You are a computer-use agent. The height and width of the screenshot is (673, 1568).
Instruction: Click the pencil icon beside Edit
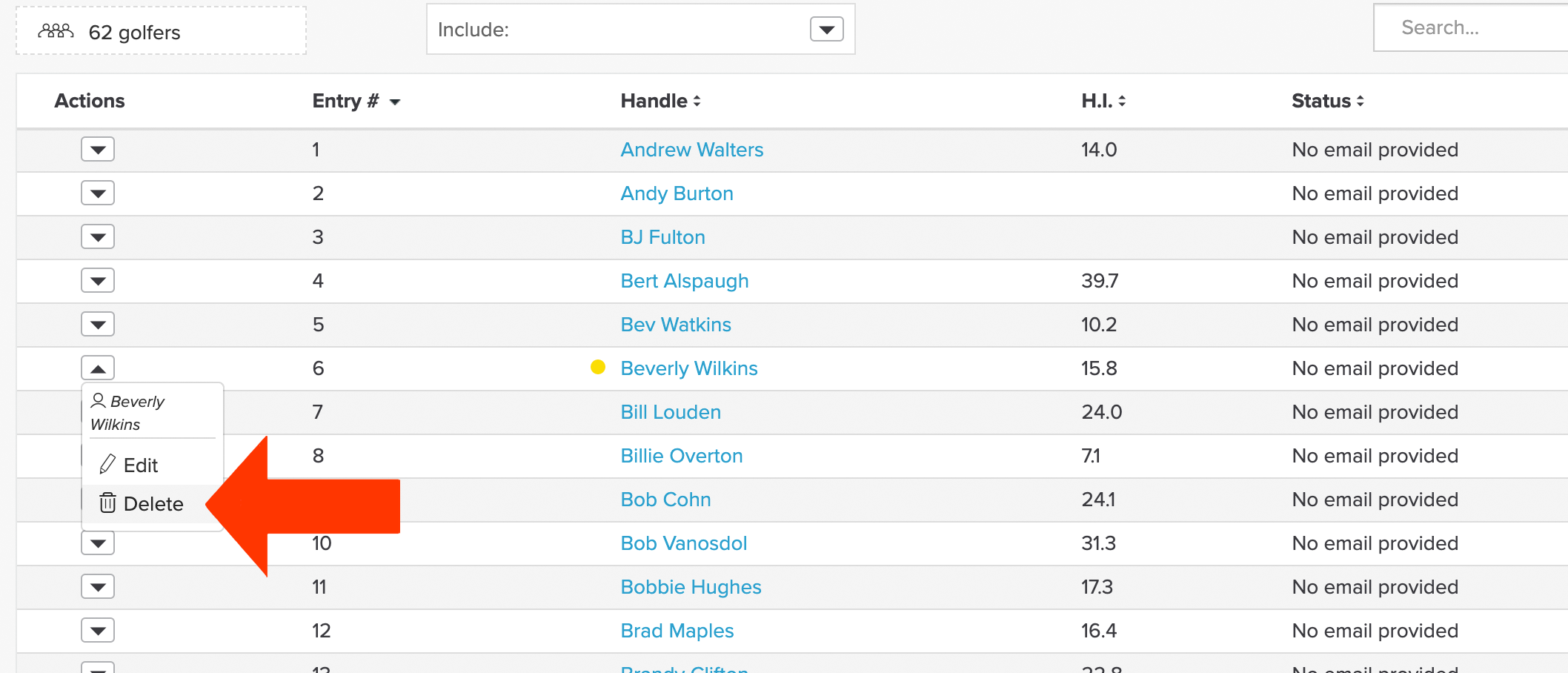click(107, 464)
